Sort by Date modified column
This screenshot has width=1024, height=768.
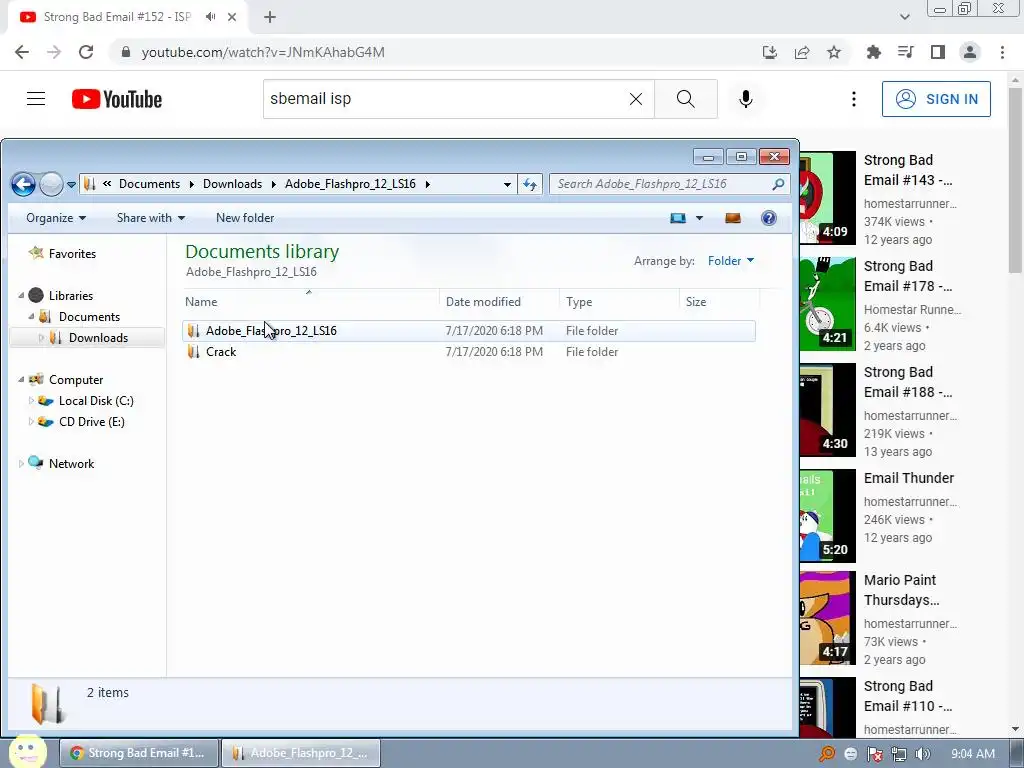click(x=499, y=302)
